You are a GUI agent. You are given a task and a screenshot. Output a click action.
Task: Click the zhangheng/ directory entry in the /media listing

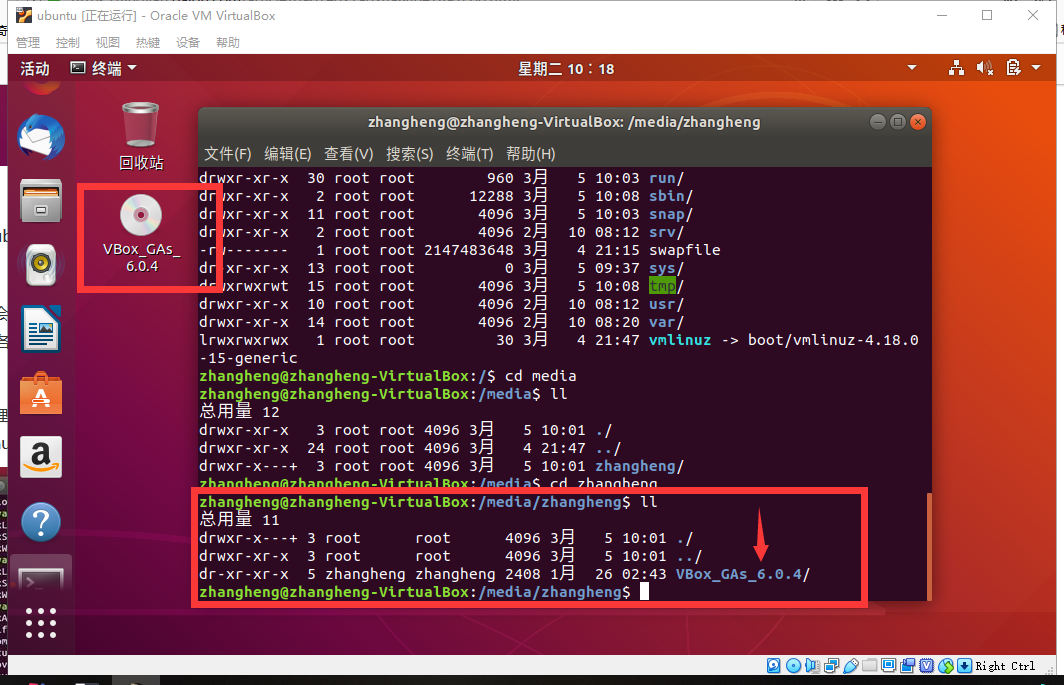[639, 466]
